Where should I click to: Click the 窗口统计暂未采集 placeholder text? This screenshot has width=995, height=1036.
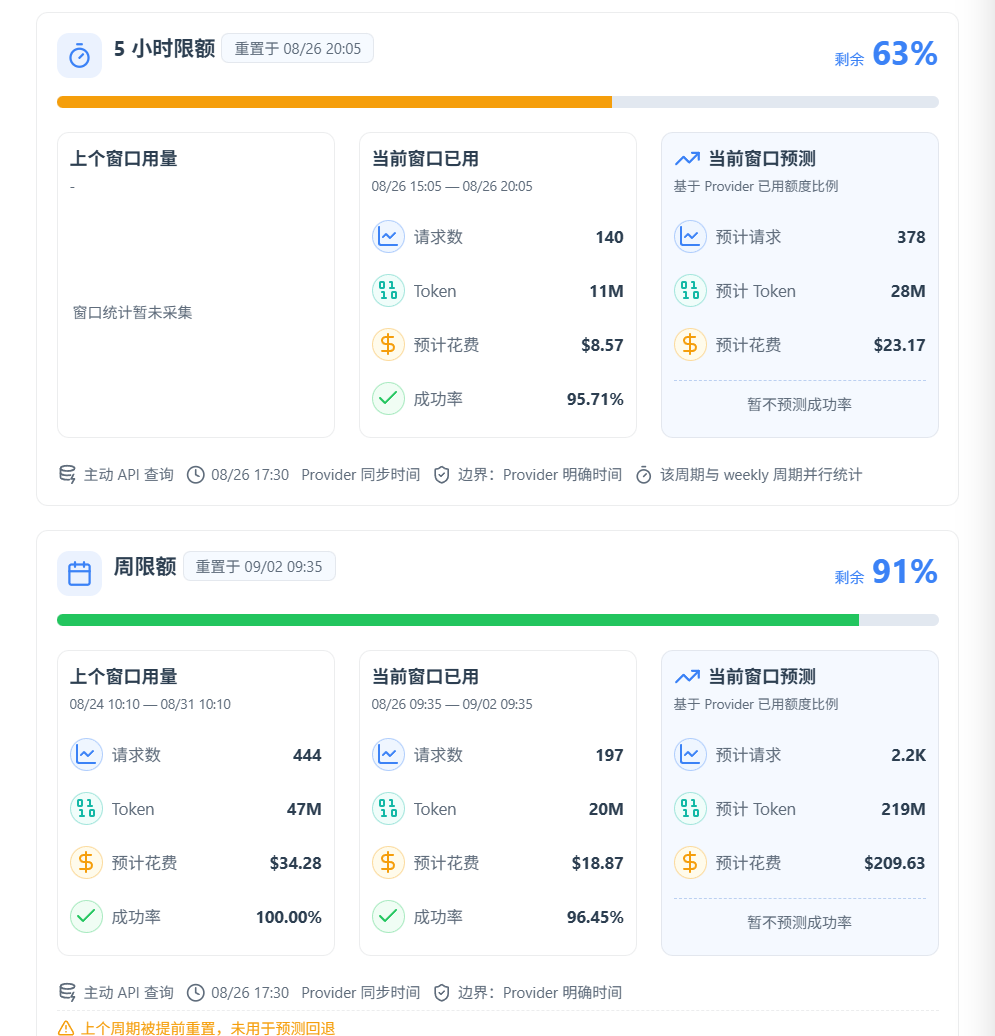[132, 313]
